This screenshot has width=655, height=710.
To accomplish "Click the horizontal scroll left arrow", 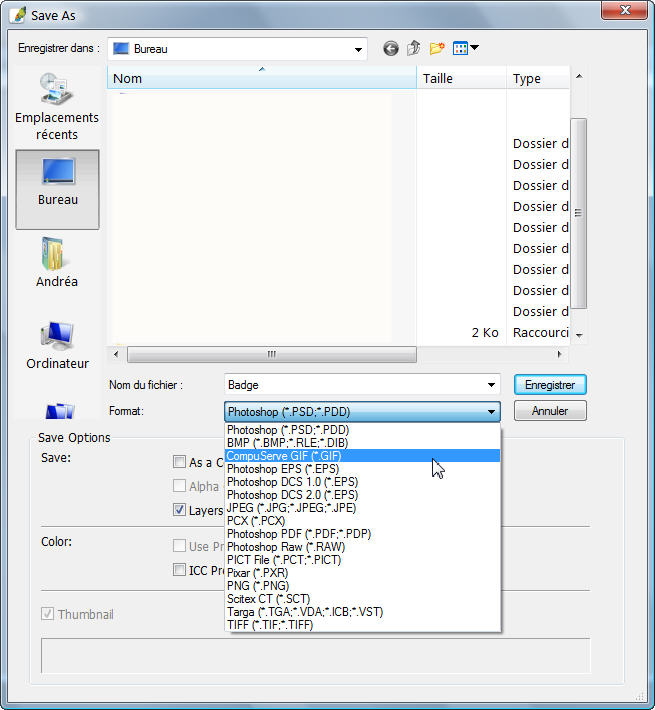I will [117, 354].
